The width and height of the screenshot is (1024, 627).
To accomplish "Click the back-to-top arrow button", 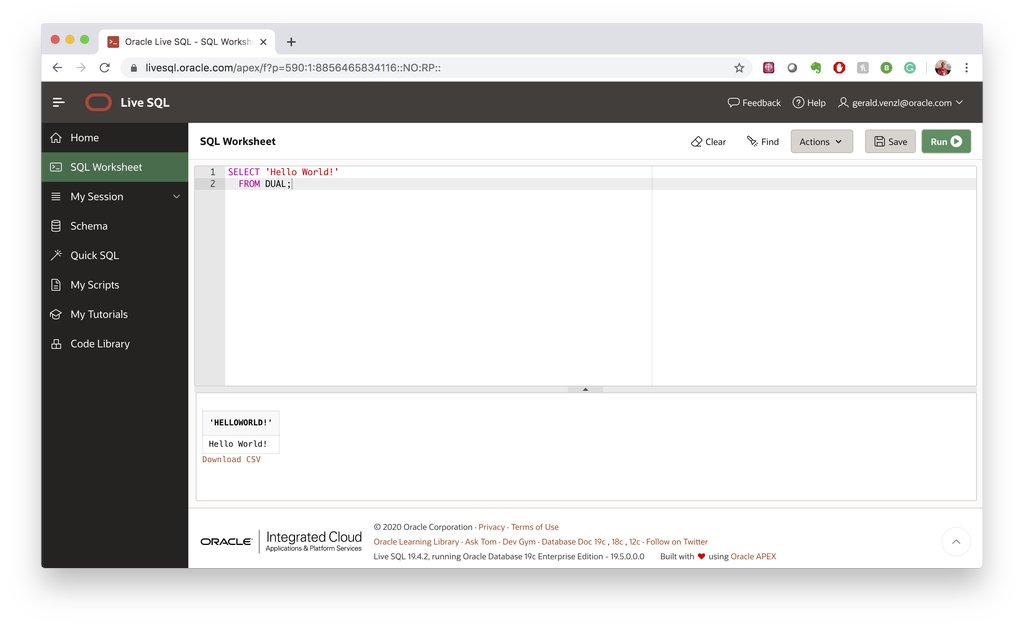I will [956, 541].
